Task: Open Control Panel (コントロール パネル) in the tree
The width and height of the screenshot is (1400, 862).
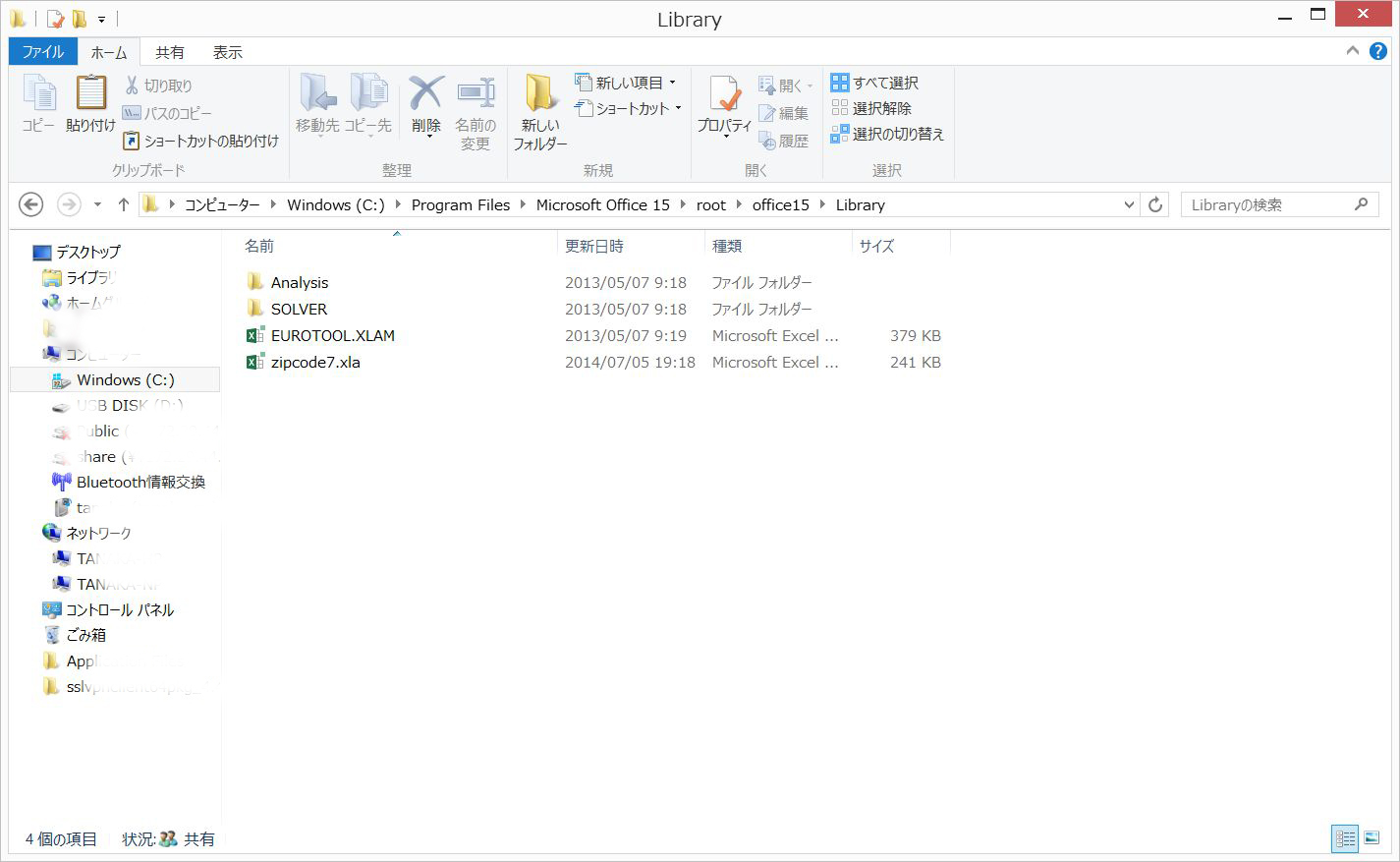Action: point(108,609)
